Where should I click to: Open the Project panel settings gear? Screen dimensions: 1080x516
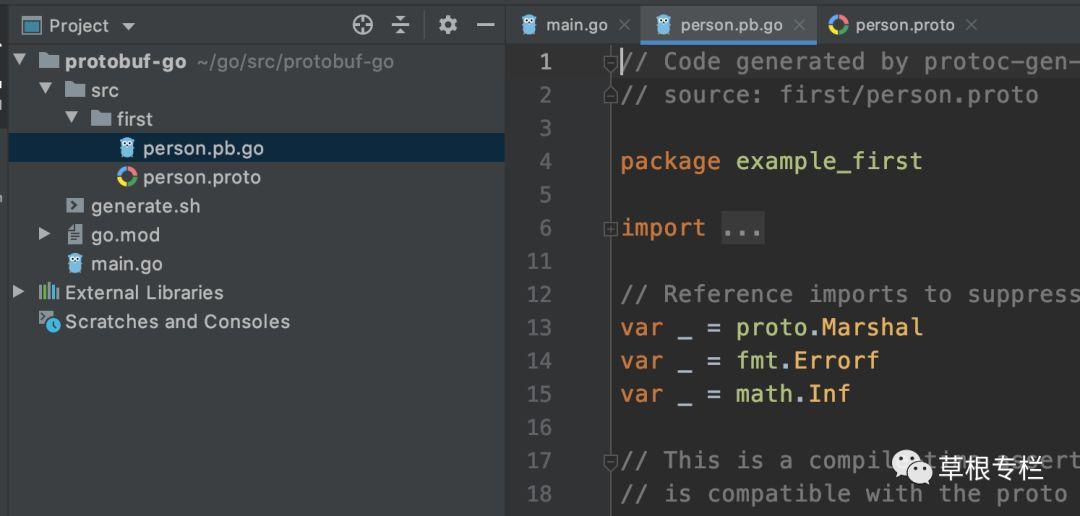tap(448, 25)
